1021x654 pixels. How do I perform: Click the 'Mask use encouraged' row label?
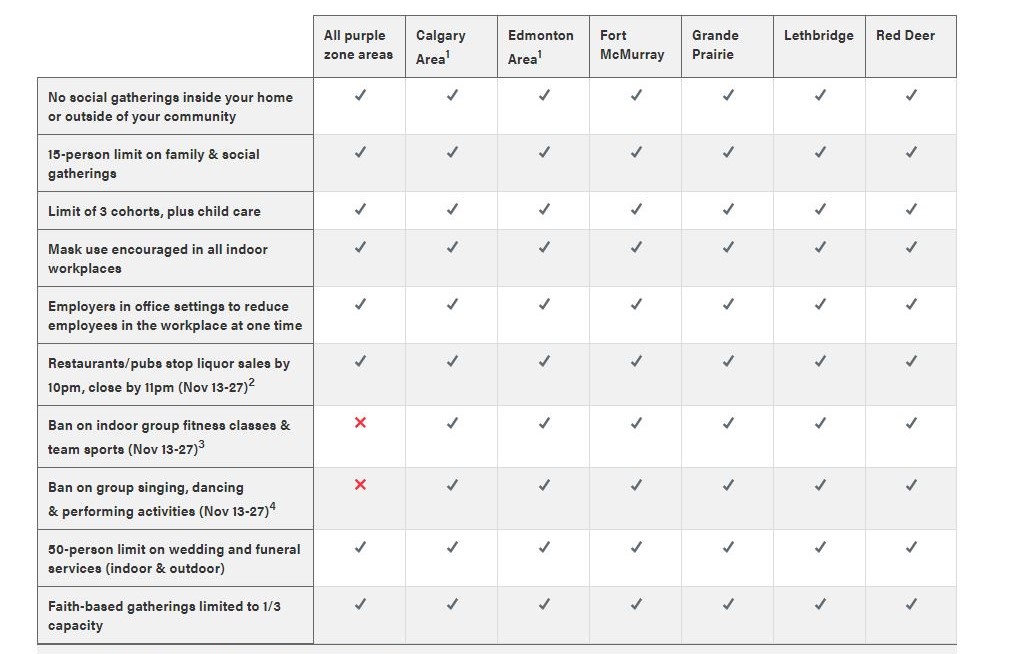coord(158,259)
